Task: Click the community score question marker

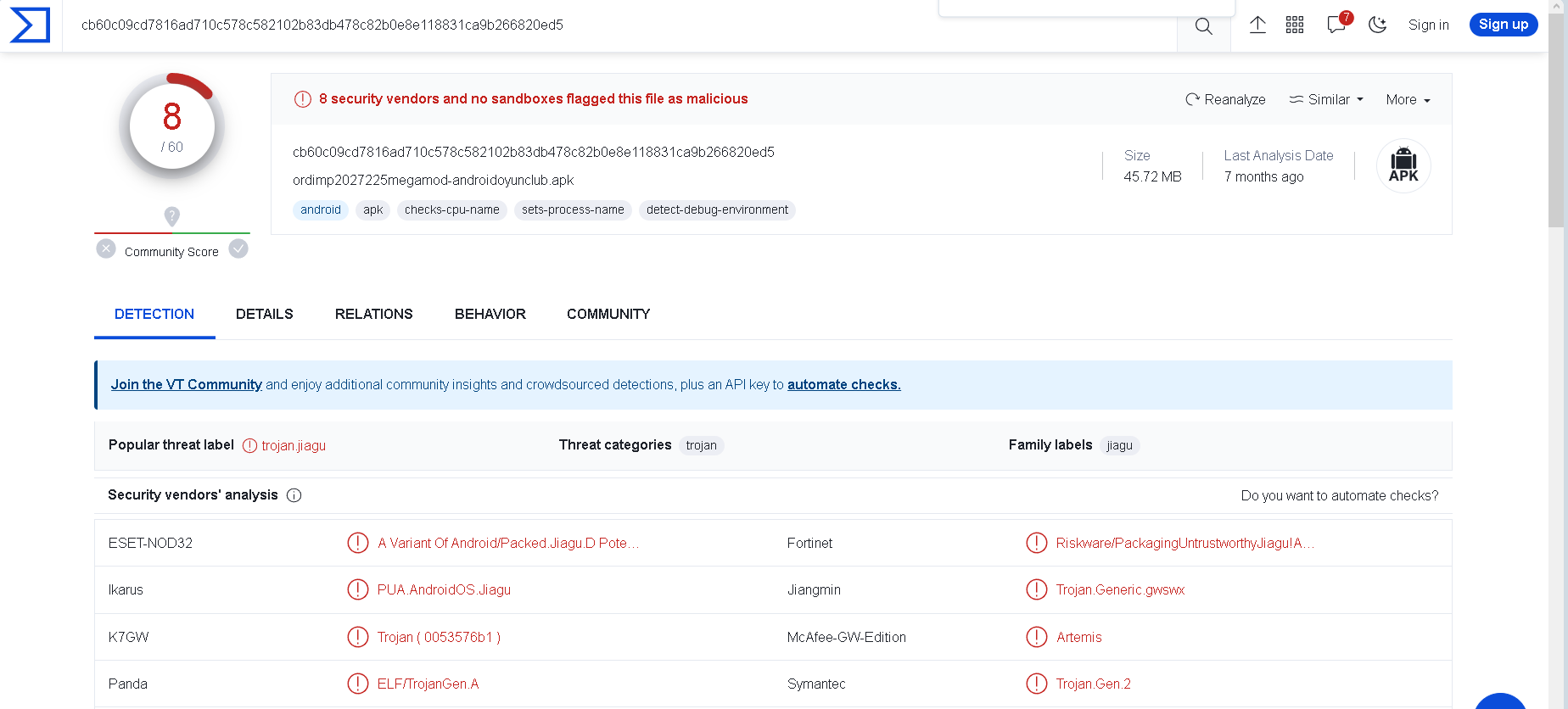Action: [x=171, y=217]
